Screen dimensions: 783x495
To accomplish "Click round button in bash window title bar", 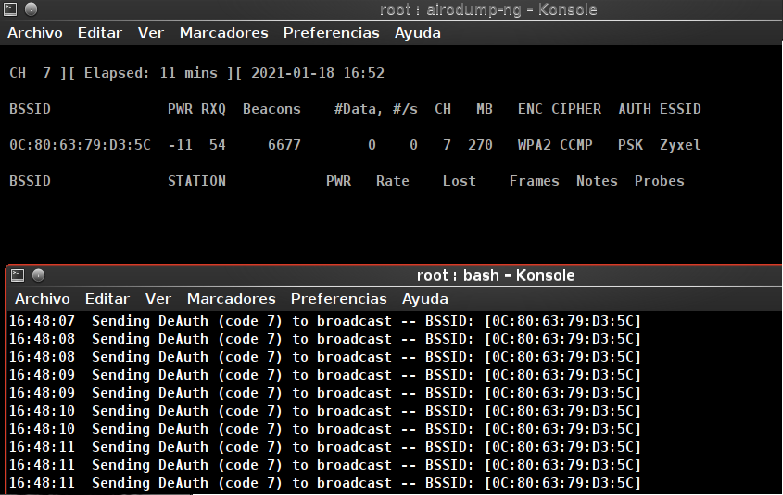I will pyautogui.click(x=38, y=275).
